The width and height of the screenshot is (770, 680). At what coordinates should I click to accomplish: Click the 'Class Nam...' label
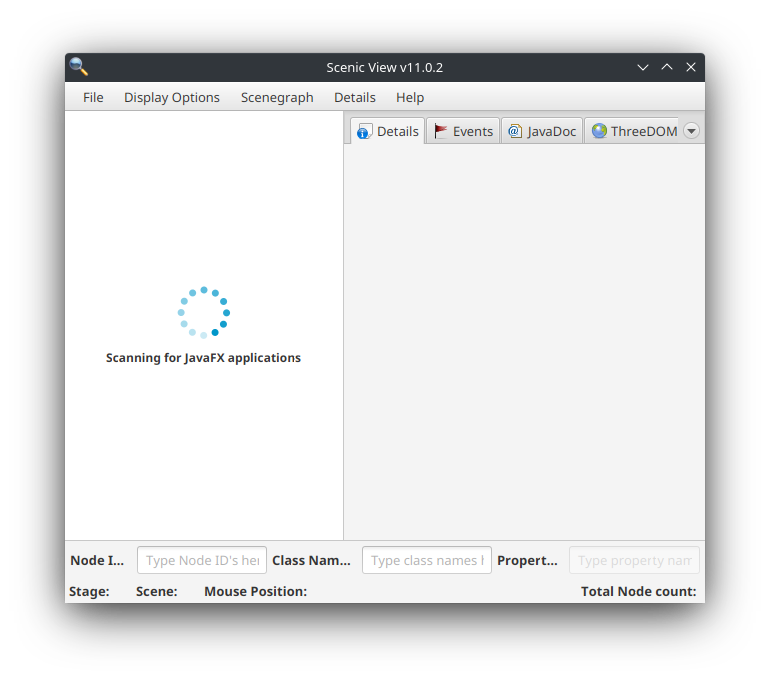click(x=311, y=560)
